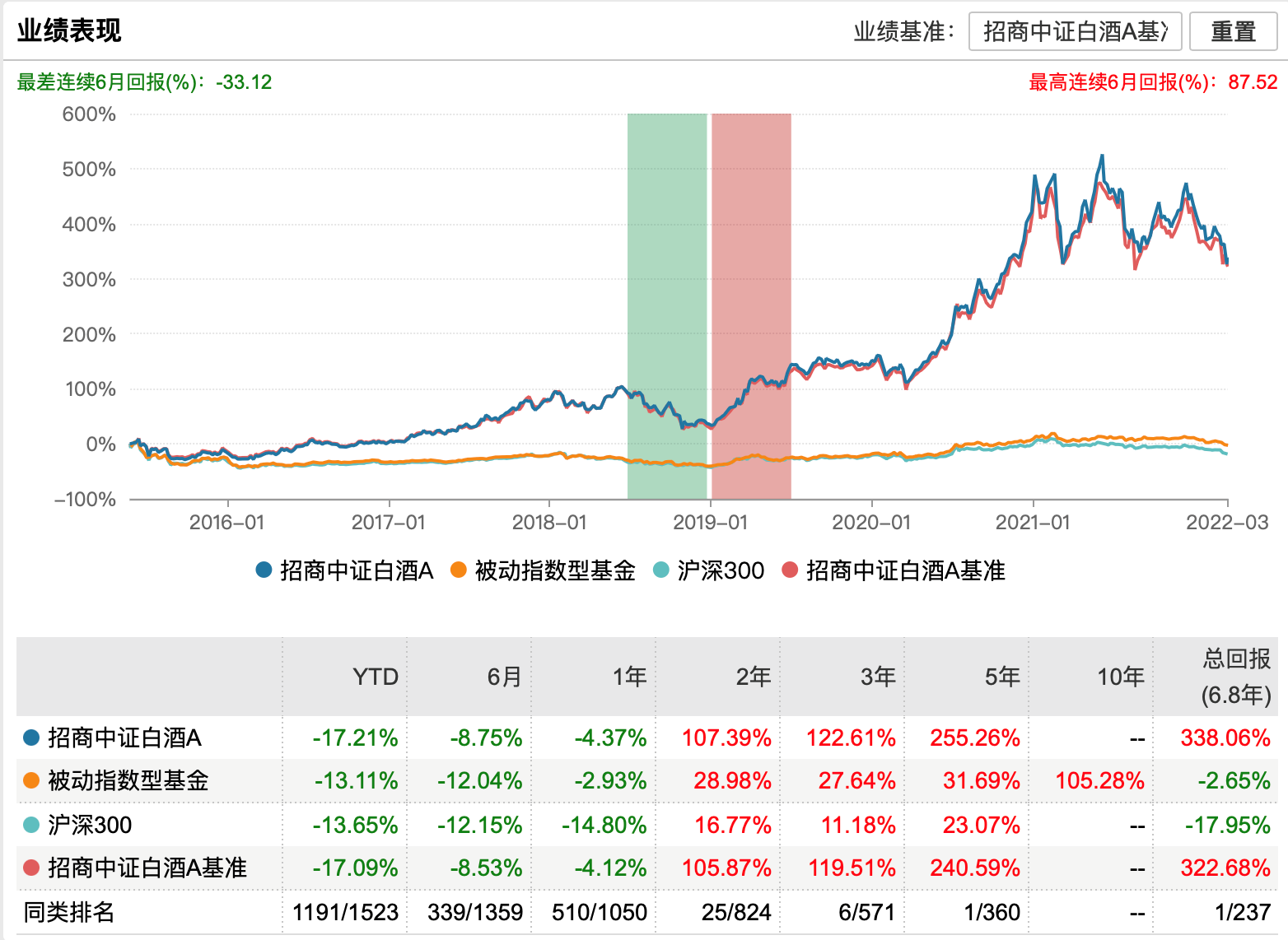Image resolution: width=1288 pixels, height=940 pixels.
Task: Click orange dot beside 被动指数型基金 table row
Action: tap(31, 780)
